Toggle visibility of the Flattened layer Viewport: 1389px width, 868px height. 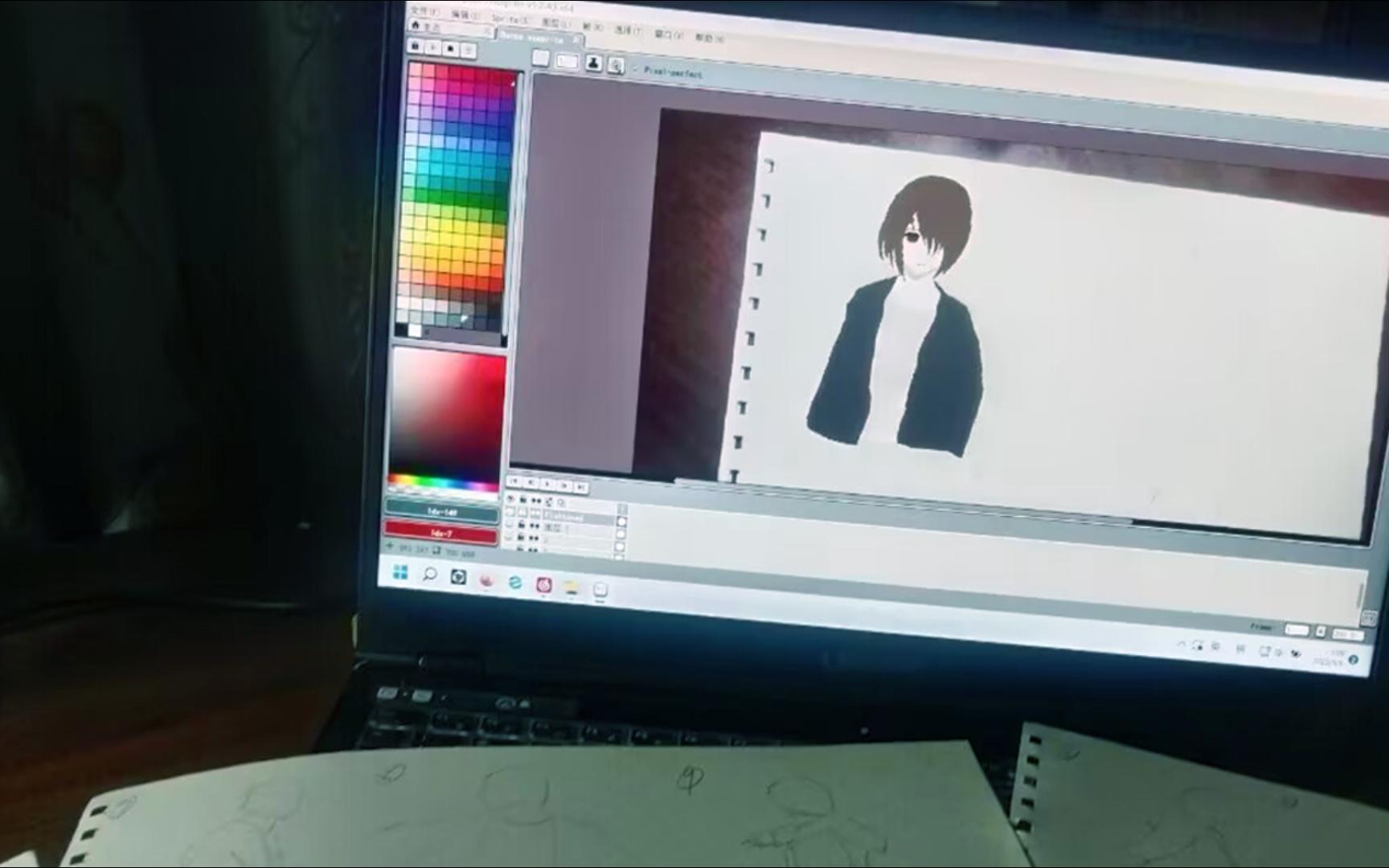pos(510,512)
